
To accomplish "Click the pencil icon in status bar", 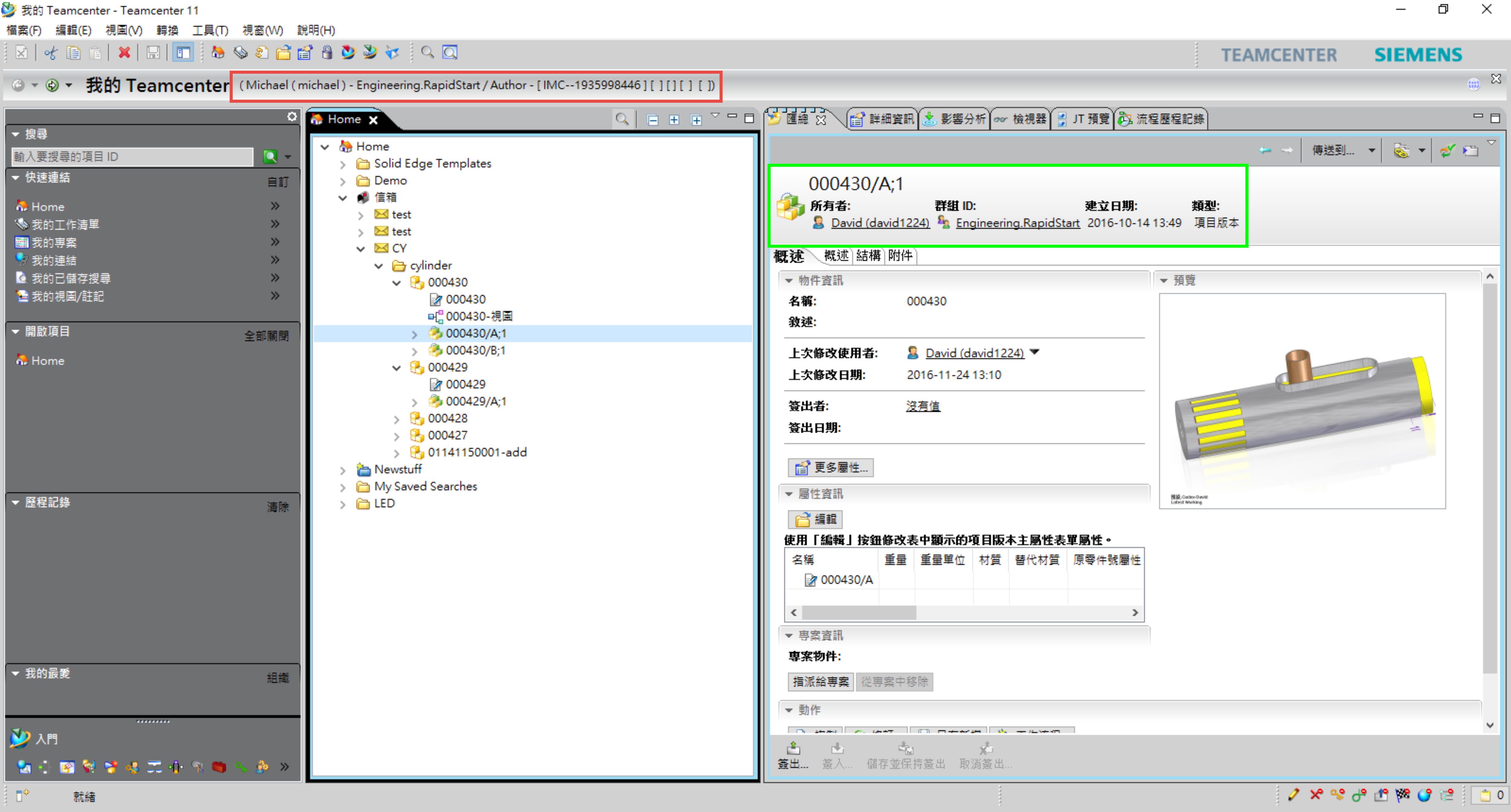I will (1293, 795).
